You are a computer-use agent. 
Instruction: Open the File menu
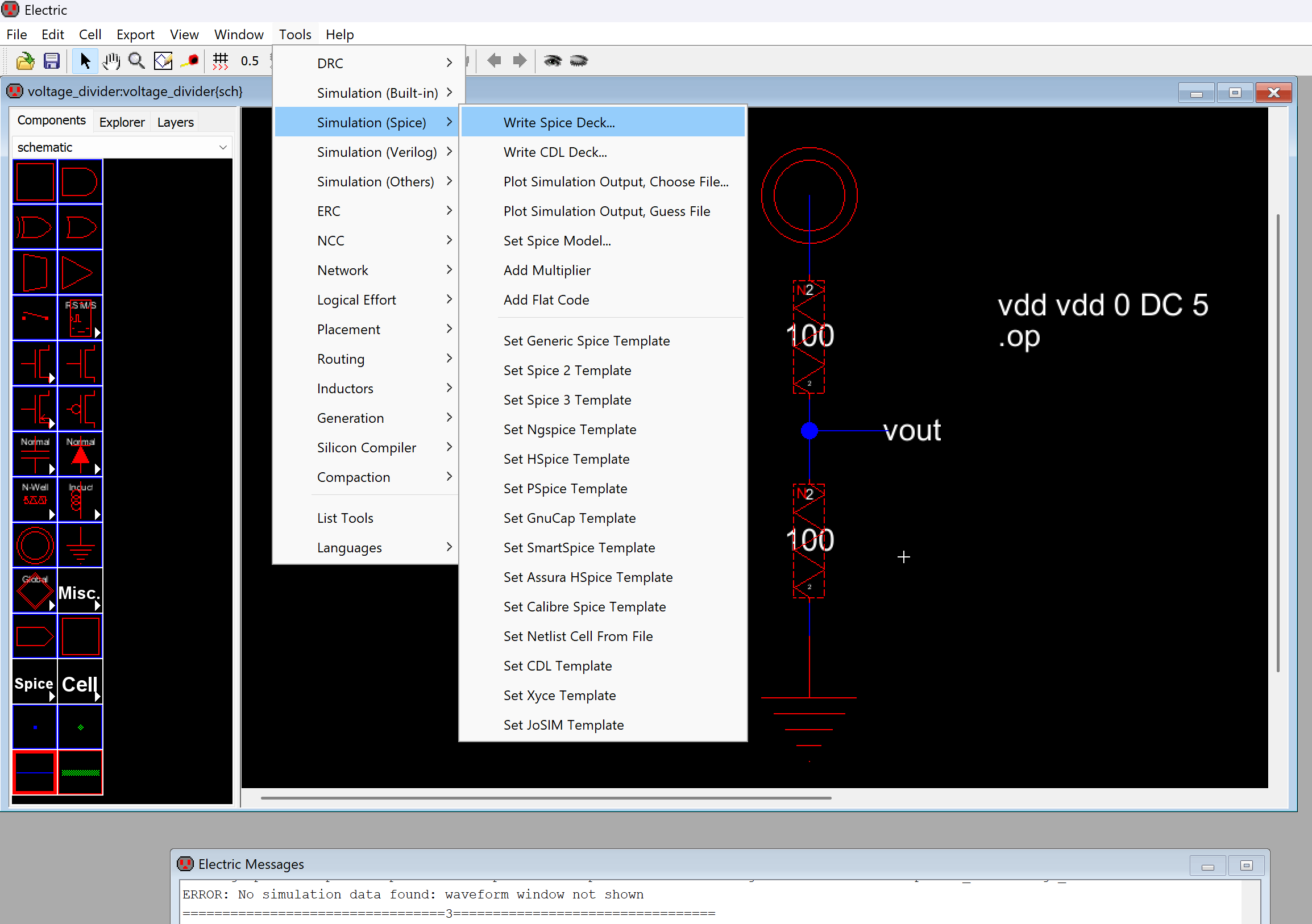(16, 34)
